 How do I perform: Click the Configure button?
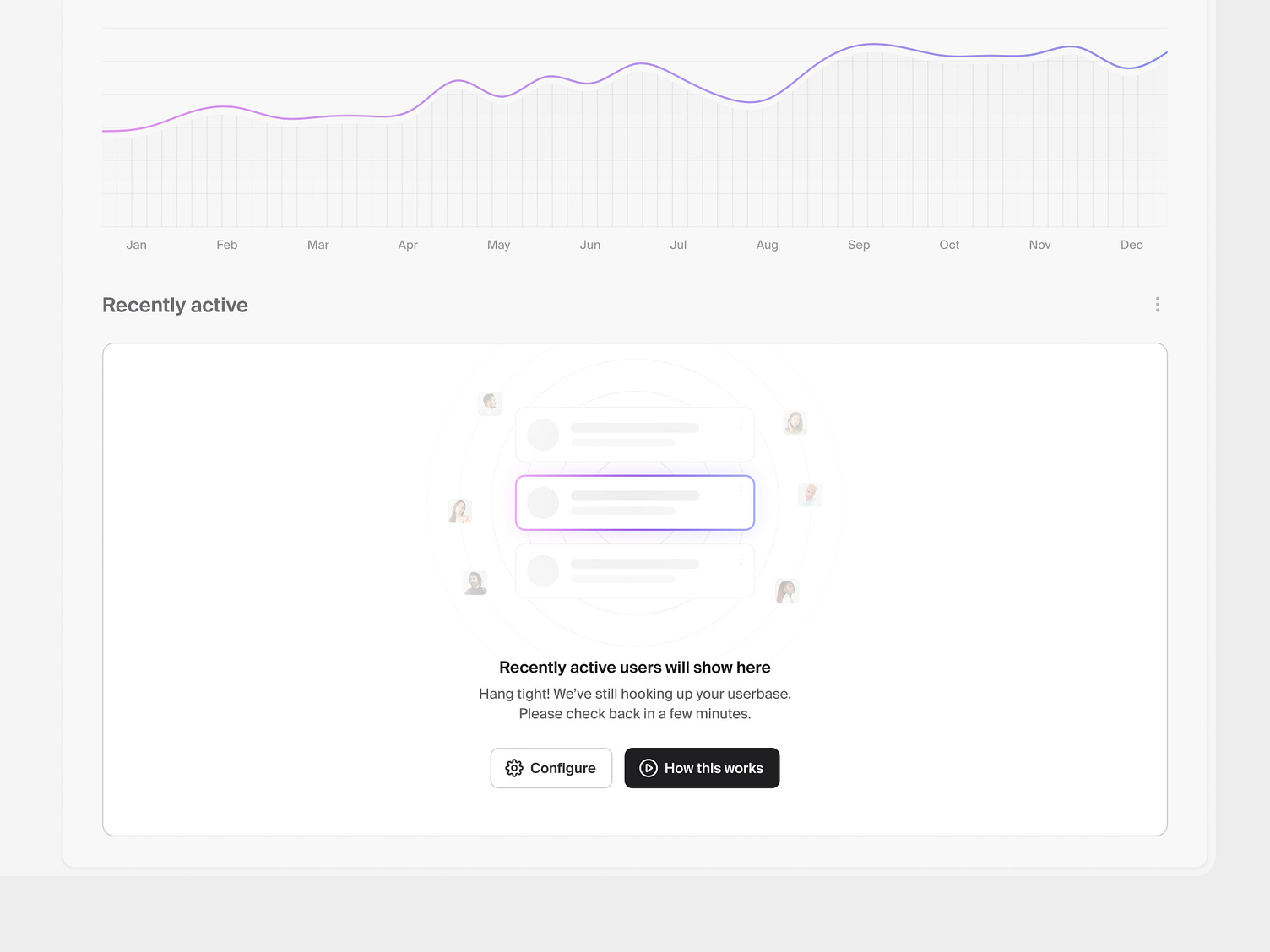coord(551,768)
